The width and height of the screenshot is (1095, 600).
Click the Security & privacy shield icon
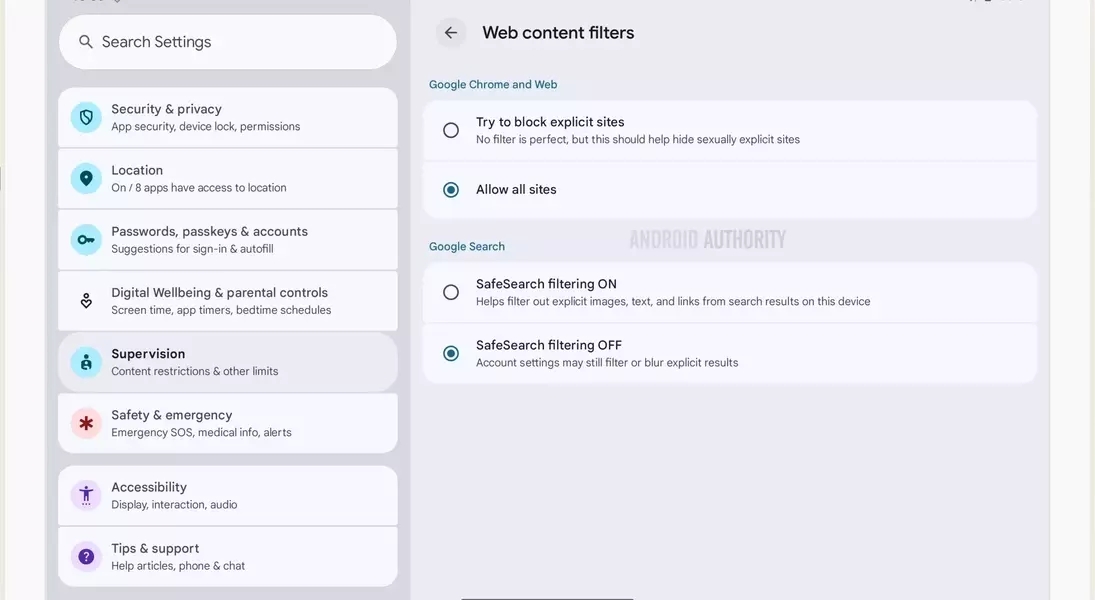(86, 117)
